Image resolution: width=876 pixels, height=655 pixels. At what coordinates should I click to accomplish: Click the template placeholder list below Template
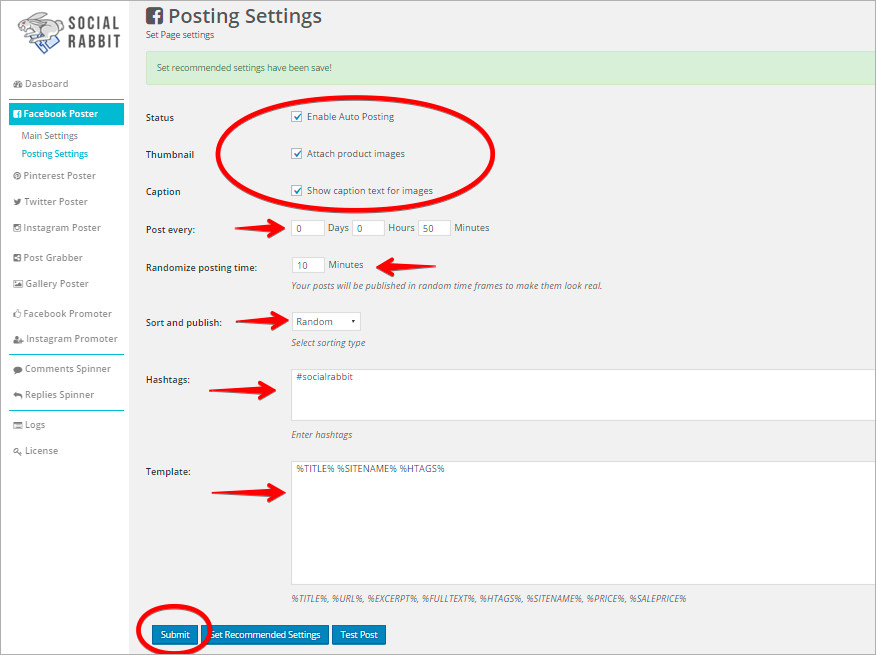[x=489, y=599]
